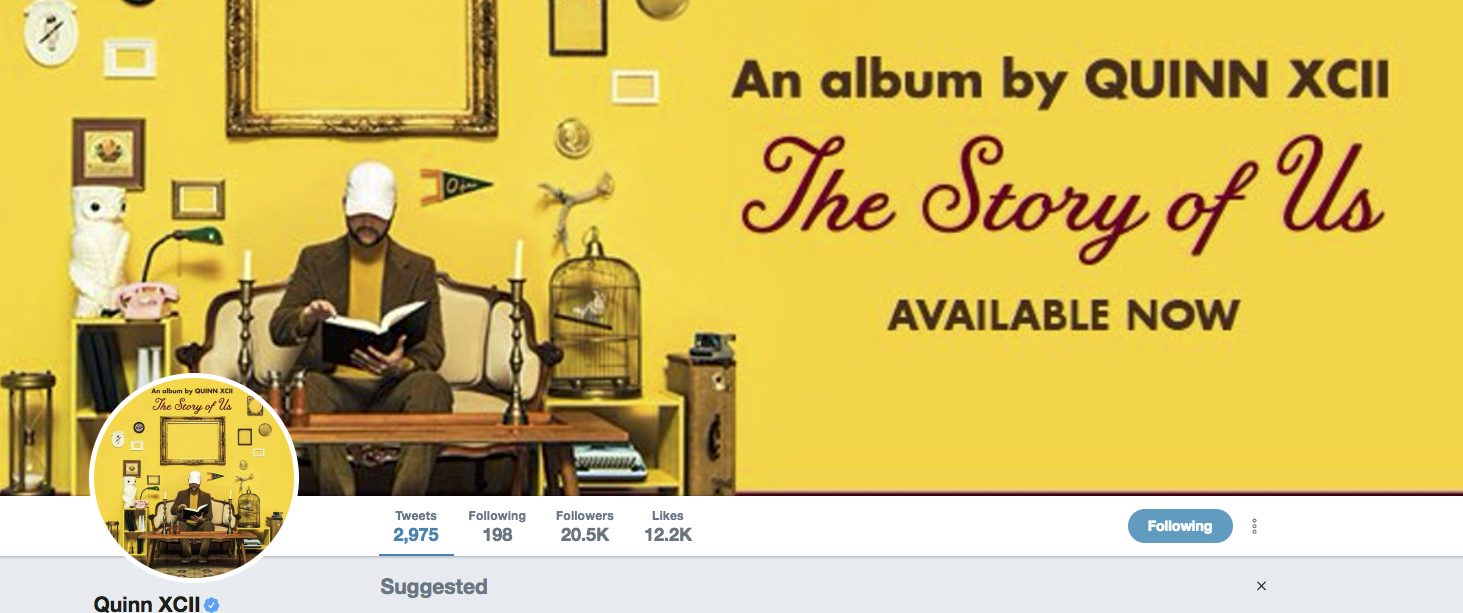Click the hourglass in the header photo
Viewport: 1463px width, 613px height.
[x=29, y=432]
